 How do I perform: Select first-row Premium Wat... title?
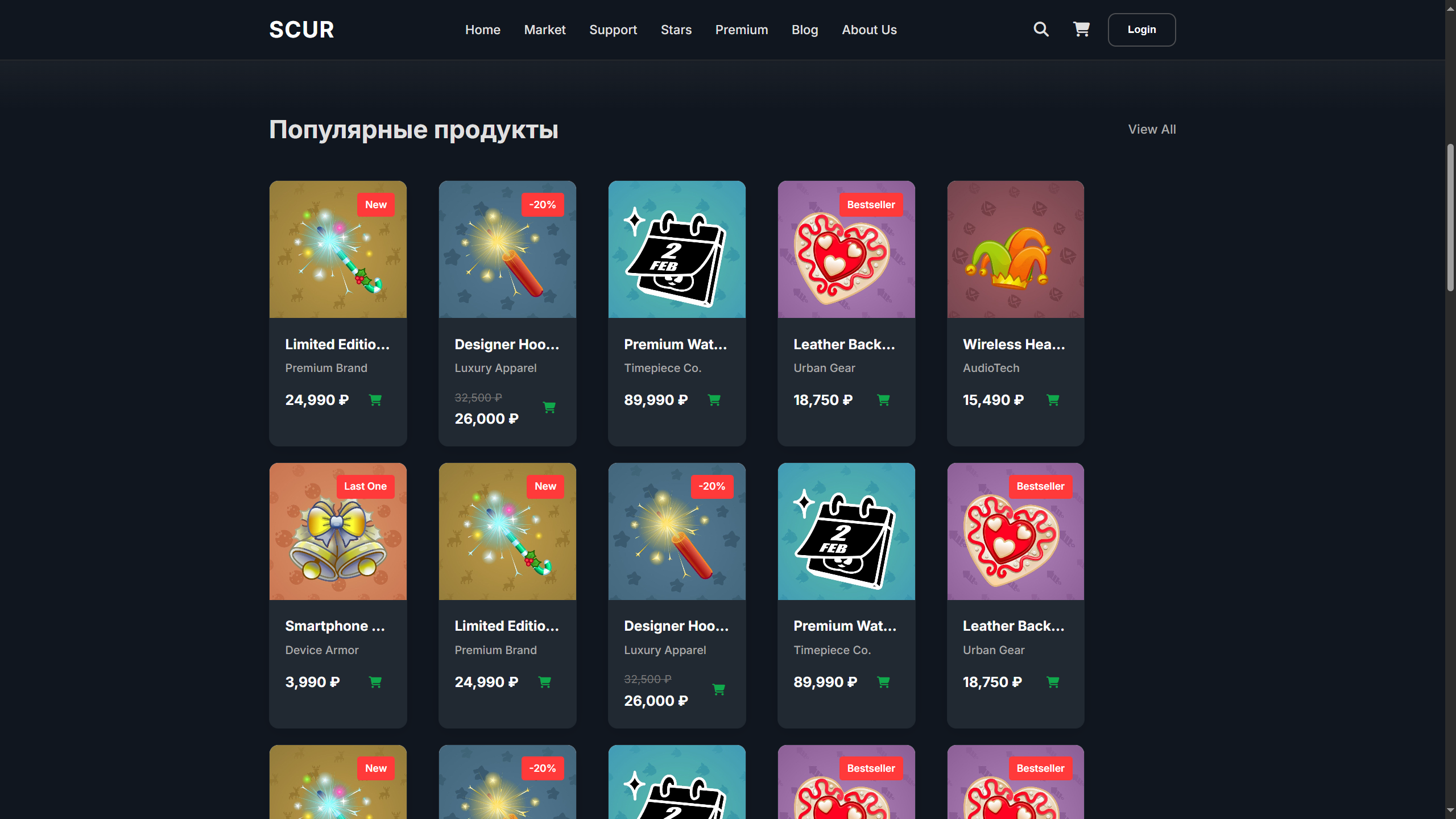coord(676,344)
